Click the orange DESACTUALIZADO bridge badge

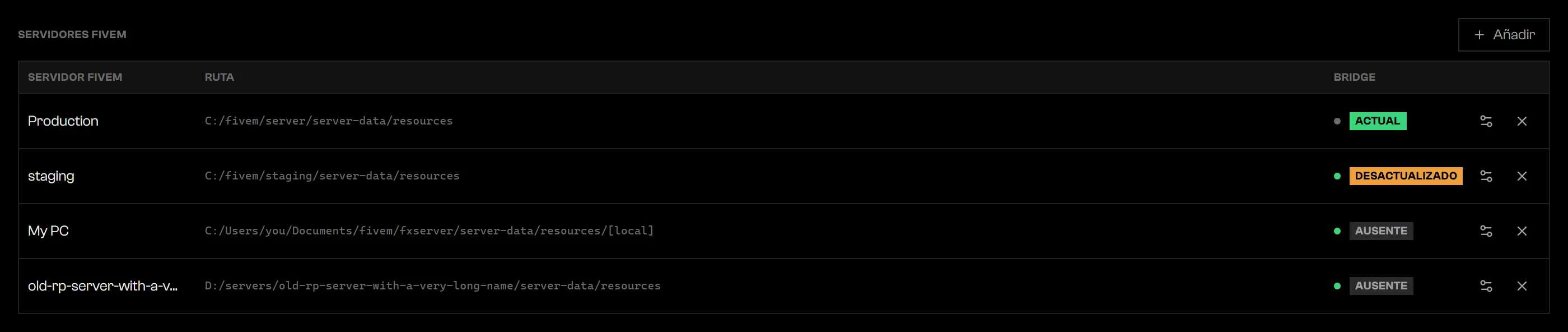(1406, 176)
